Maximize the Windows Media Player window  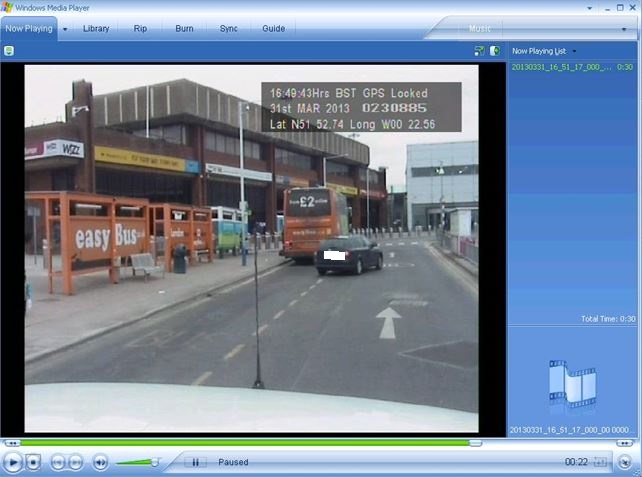(620, 8)
